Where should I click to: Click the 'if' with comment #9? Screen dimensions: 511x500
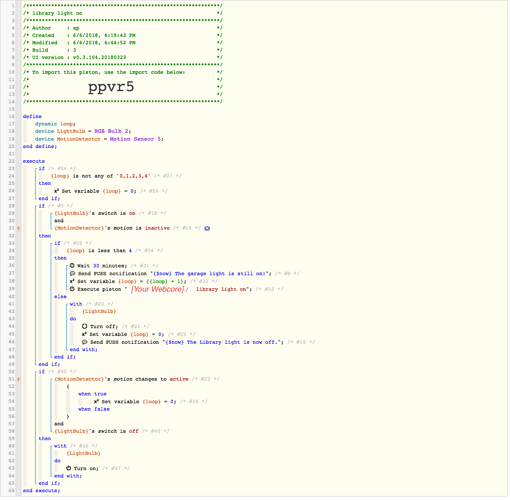[x=41, y=207]
